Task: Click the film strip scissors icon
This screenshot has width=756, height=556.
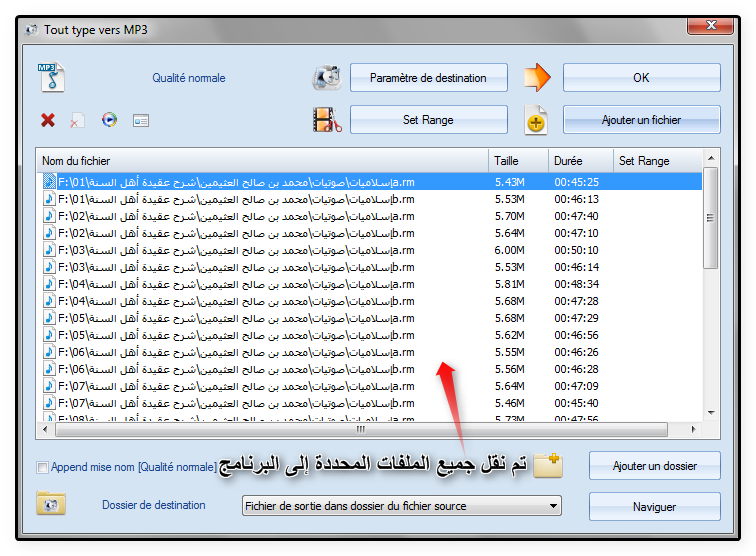Action: [327, 120]
